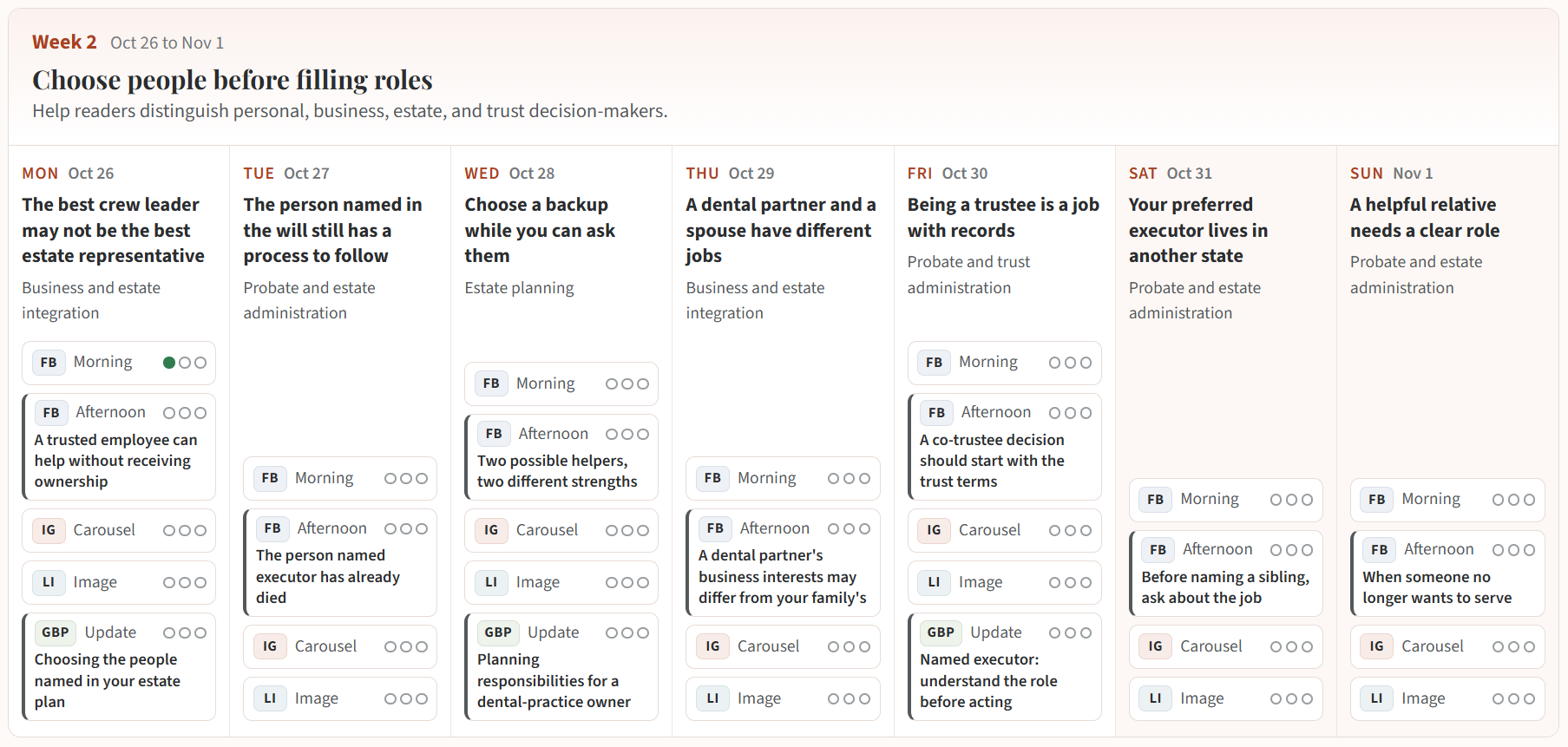Select the GBP badge on Friday's Update post

click(x=941, y=632)
